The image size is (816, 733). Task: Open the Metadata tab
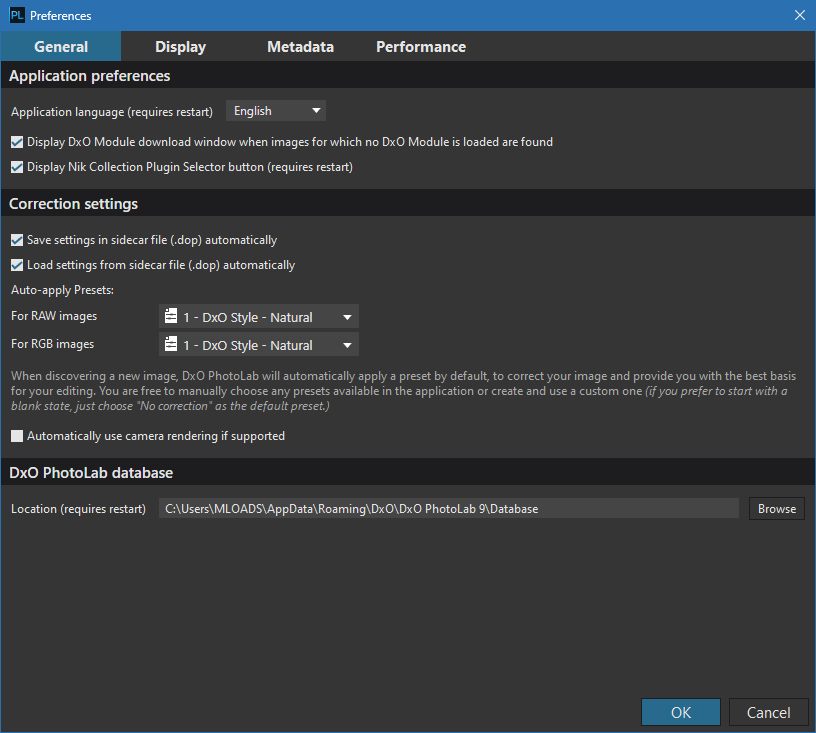coord(300,47)
